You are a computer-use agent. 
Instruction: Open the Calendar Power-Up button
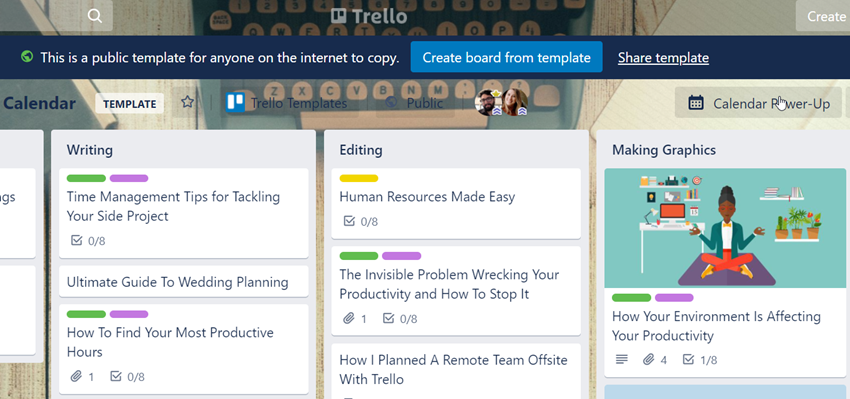point(758,103)
